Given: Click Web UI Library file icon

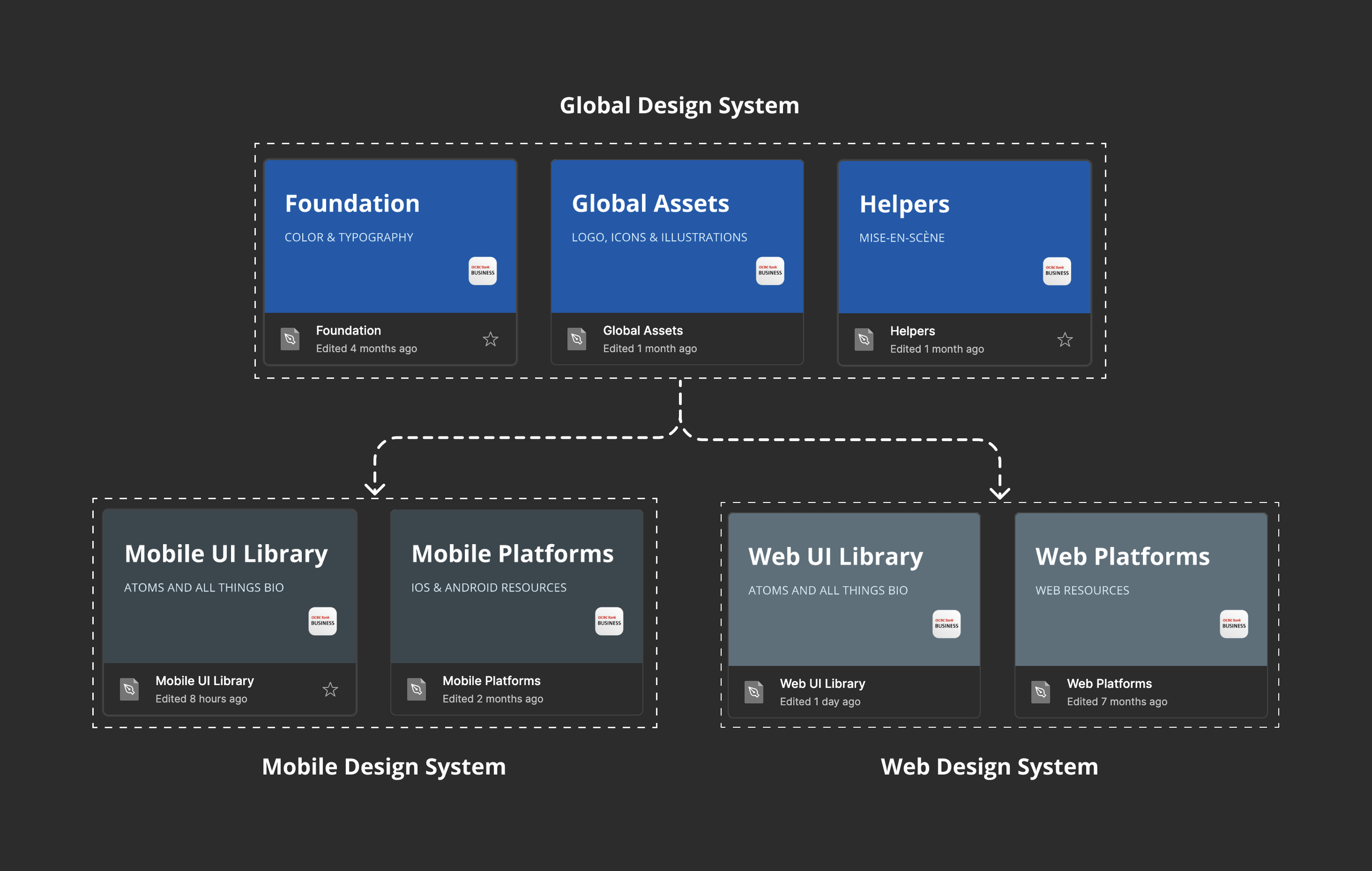Looking at the screenshot, I should pyautogui.click(x=754, y=692).
